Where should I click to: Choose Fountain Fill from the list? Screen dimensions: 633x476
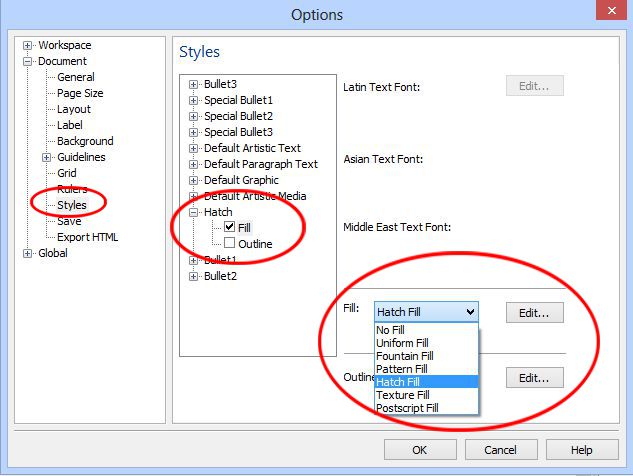tap(426, 356)
